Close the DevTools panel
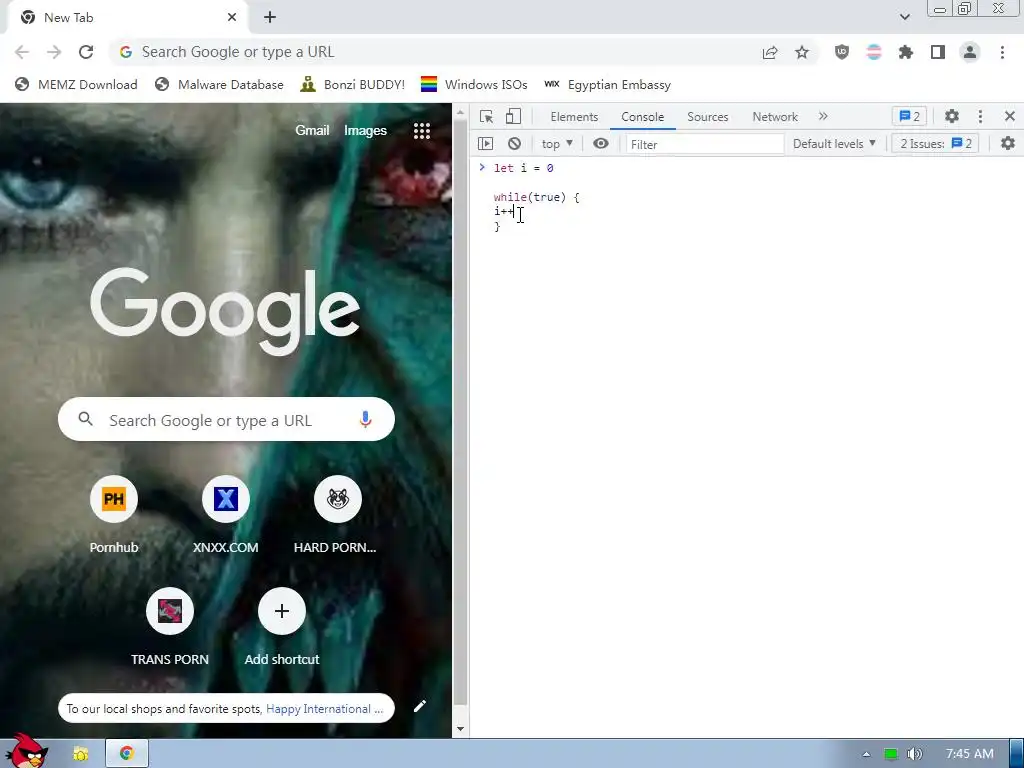 pyautogui.click(x=1010, y=116)
